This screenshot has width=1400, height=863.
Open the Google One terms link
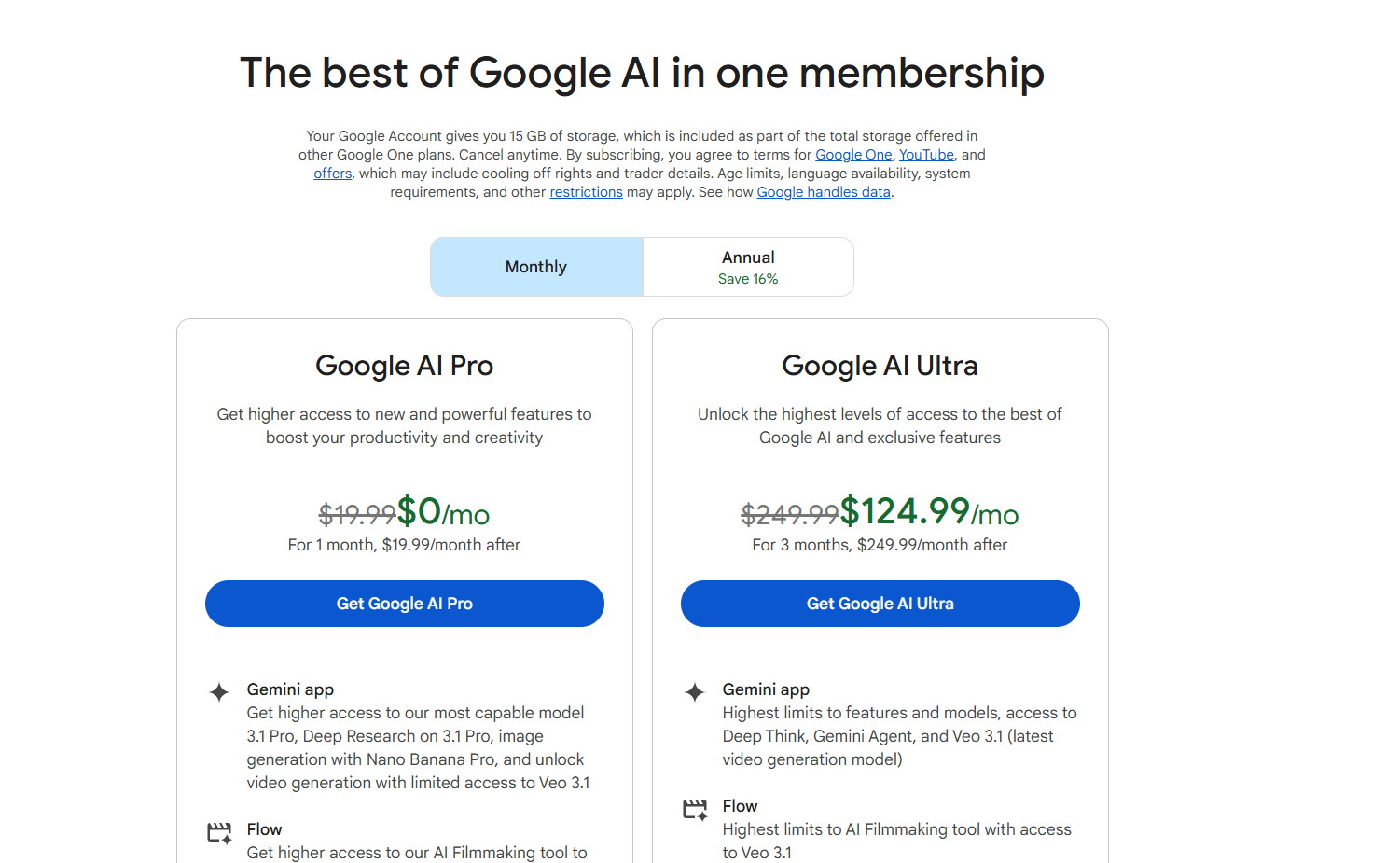(853, 155)
